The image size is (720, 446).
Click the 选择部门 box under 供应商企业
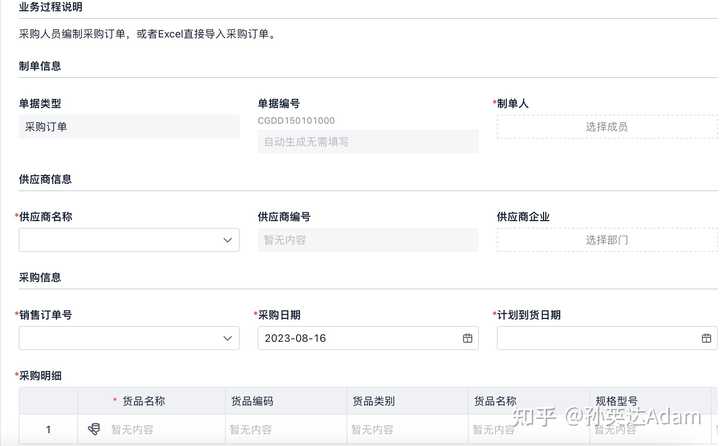point(607,240)
